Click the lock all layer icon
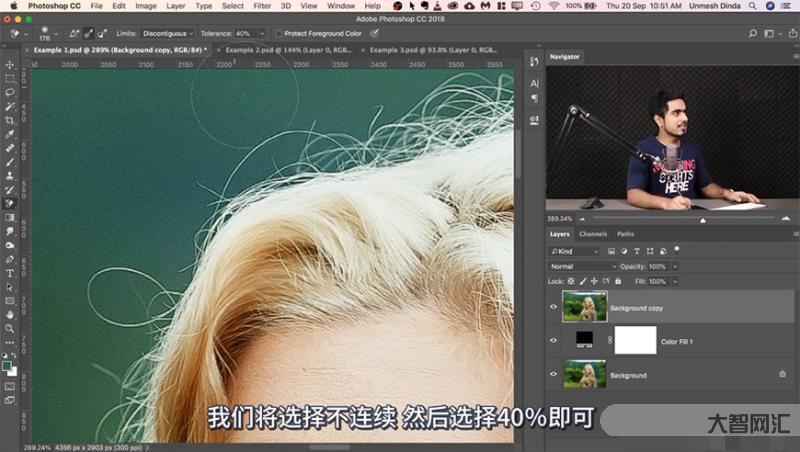This screenshot has height=452, width=800. 625,282
